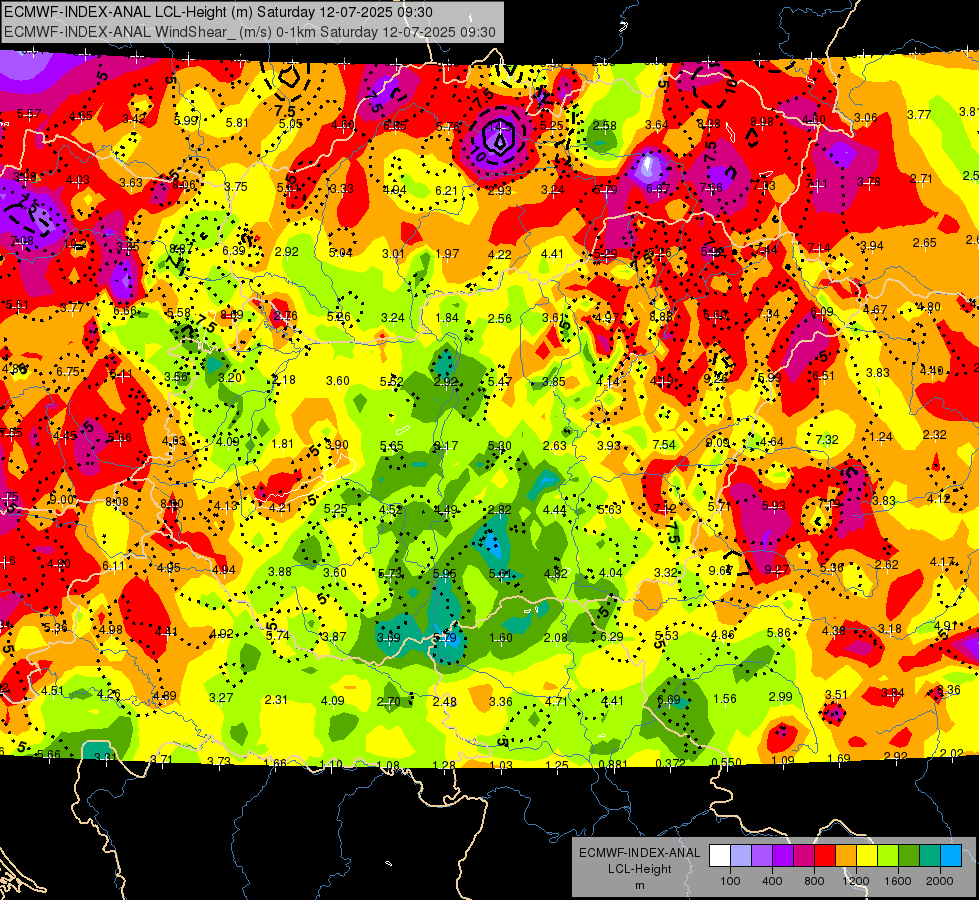Click the 3.01 wind shear value
This screenshot has width=979, height=900.
393,253
